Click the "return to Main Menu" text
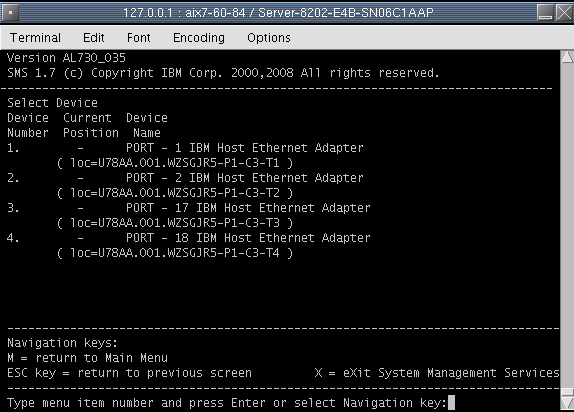The width and height of the screenshot is (574, 412). point(102,358)
